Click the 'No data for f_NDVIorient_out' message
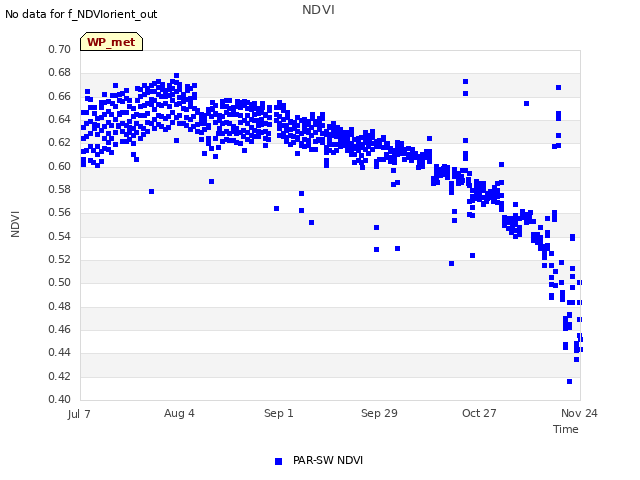640x480 pixels. tap(81, 14)
